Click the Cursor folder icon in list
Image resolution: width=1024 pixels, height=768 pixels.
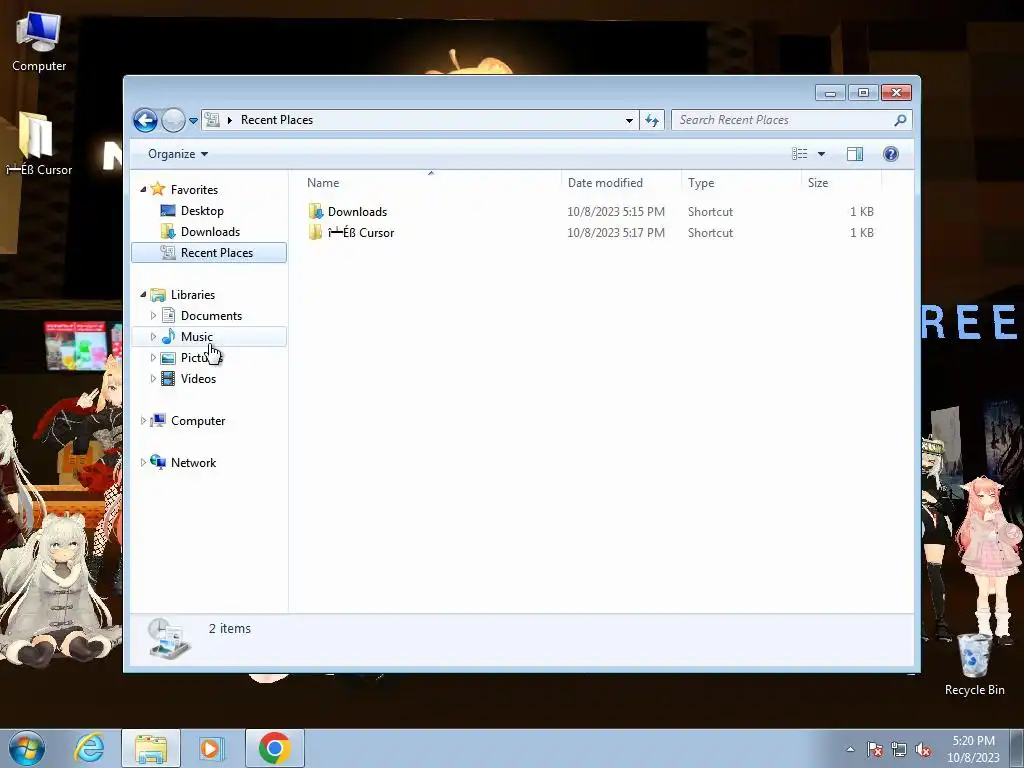coord(315,232)
